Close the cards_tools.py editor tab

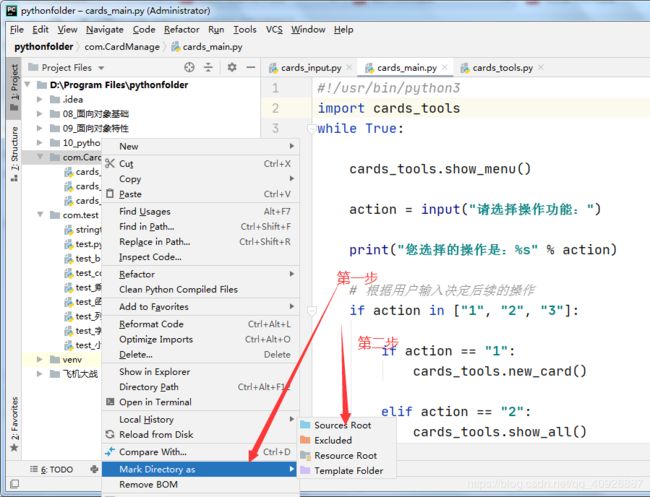coord(541,68)
